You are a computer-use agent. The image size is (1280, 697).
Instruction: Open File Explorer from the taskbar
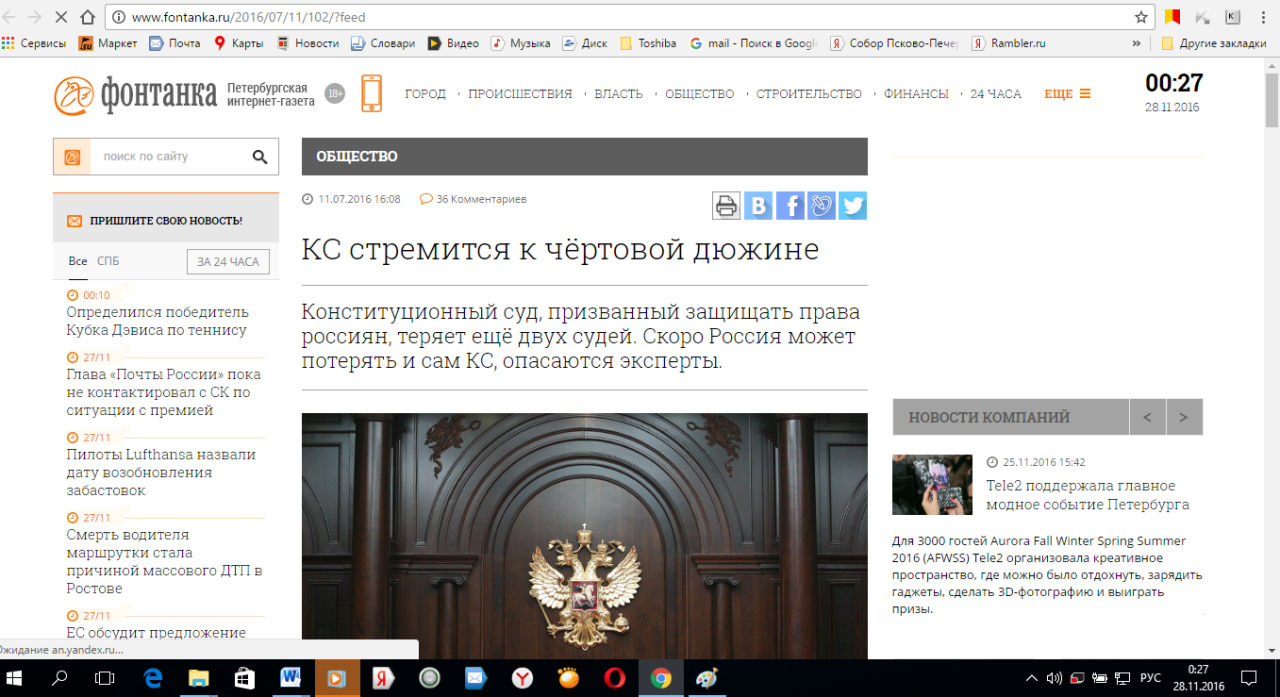(198, 678)
